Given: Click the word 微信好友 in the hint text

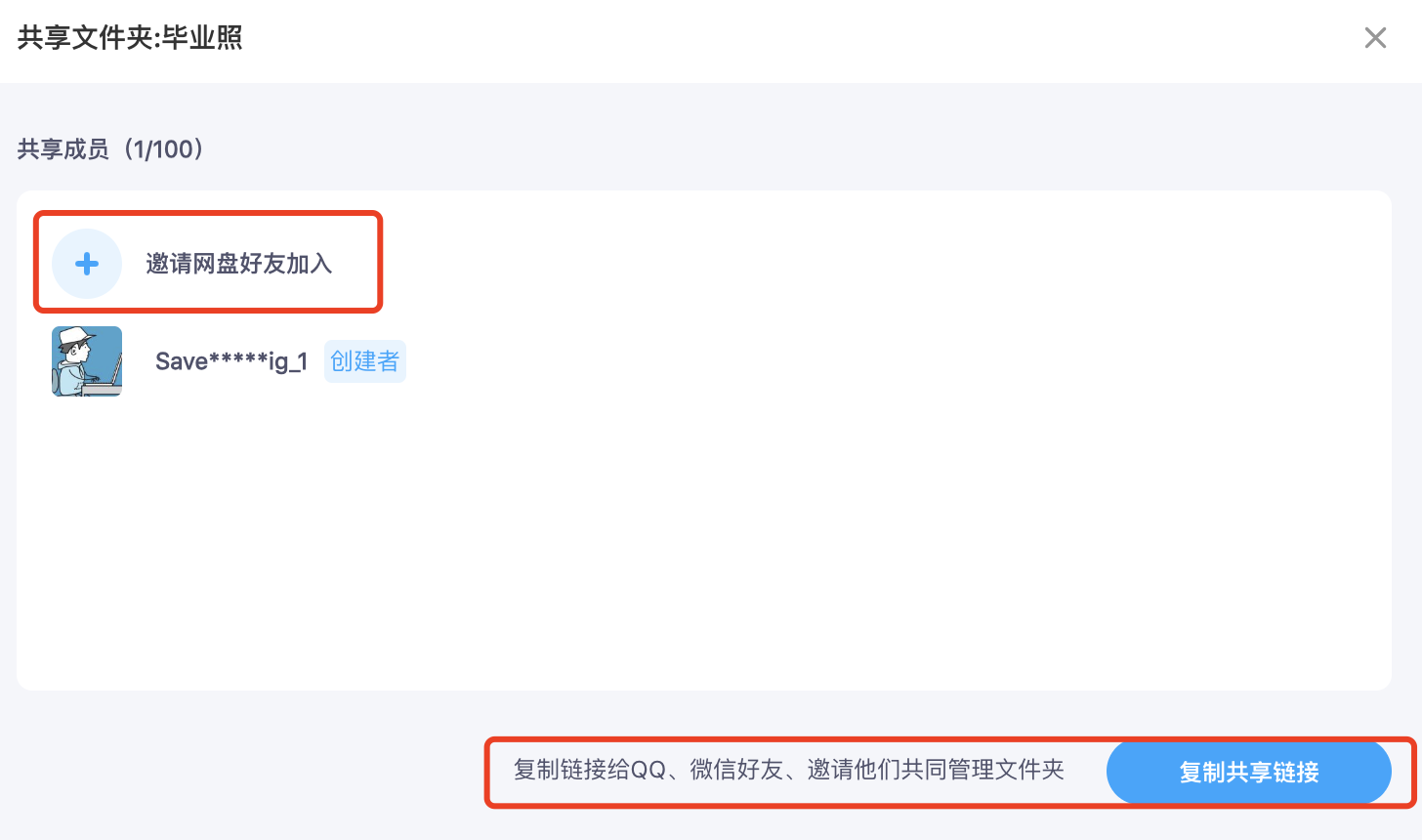Looking at the screenshot, I should coord(736,770).
